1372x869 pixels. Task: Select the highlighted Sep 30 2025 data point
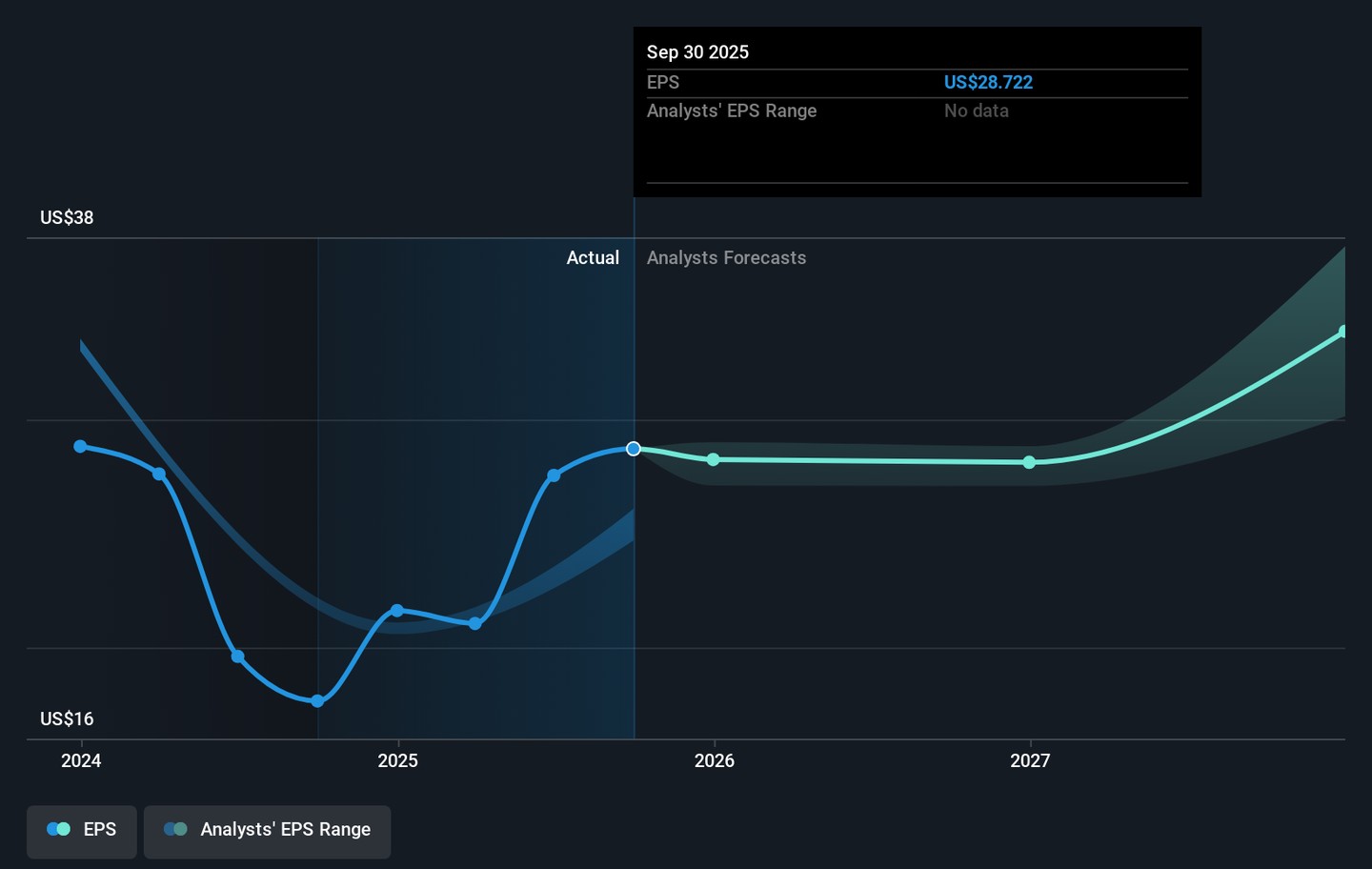point(634,449)
